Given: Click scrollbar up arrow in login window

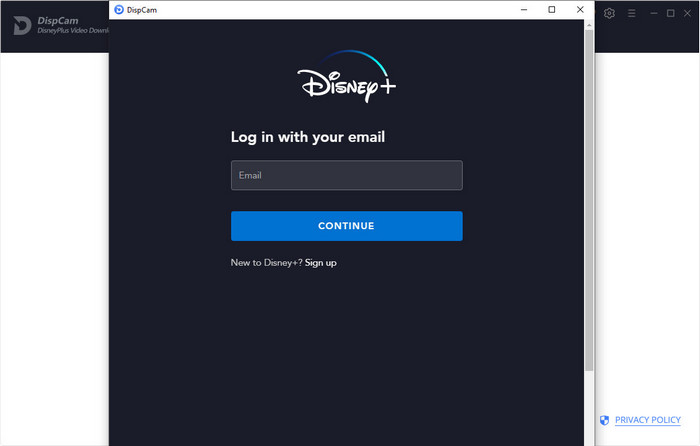Looking at the screenshot, I should point(589,25).
